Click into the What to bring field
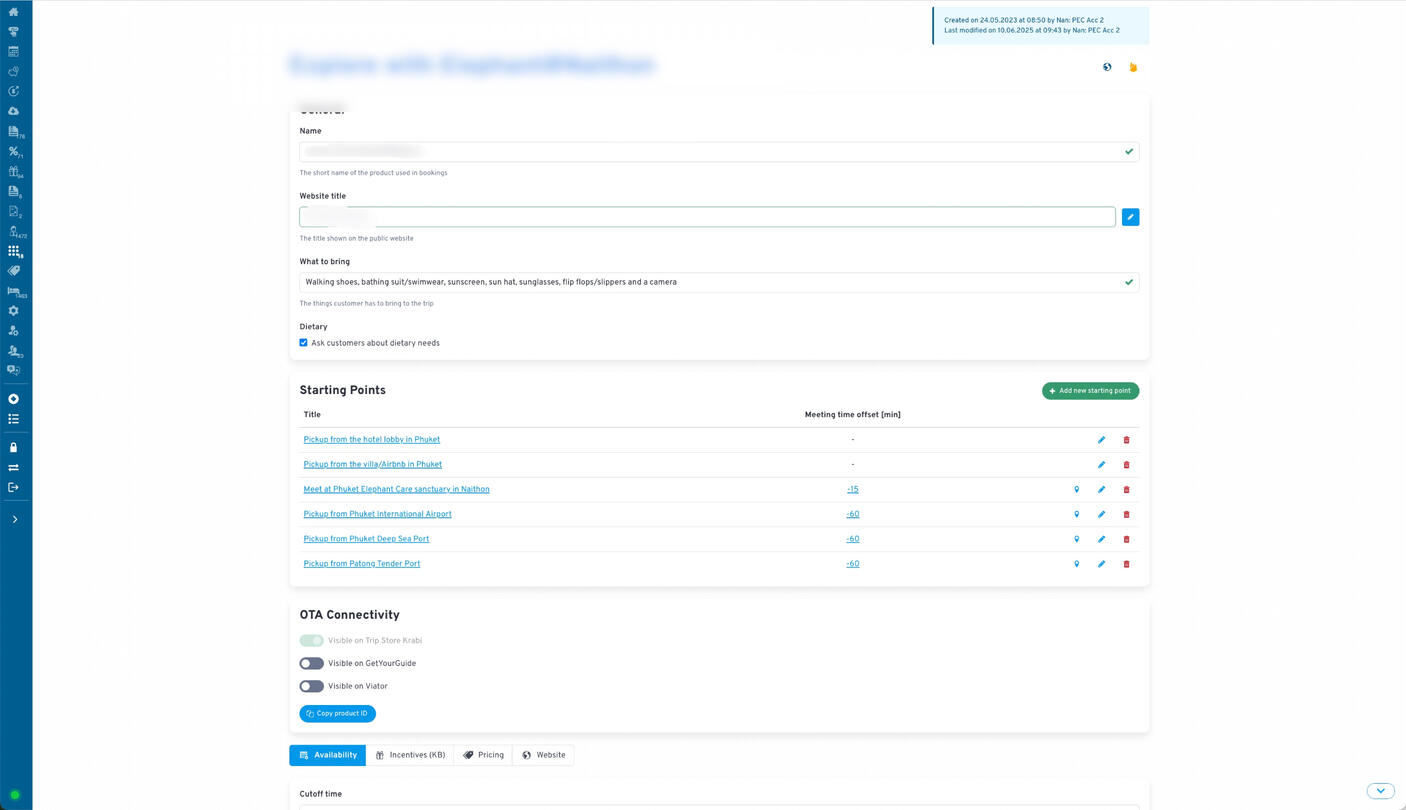The width and height of the screenshot is (1406, 810). point(710,282)
